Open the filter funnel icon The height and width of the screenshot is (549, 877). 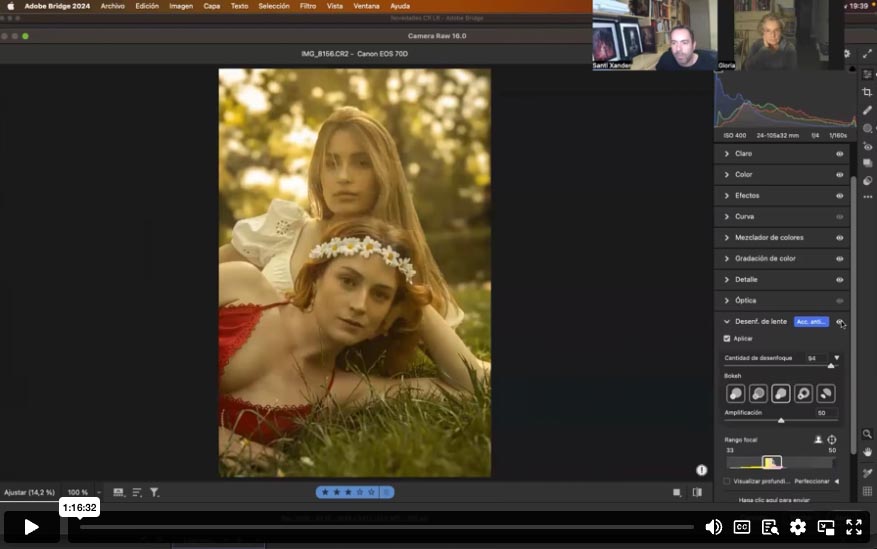[154, 493]
